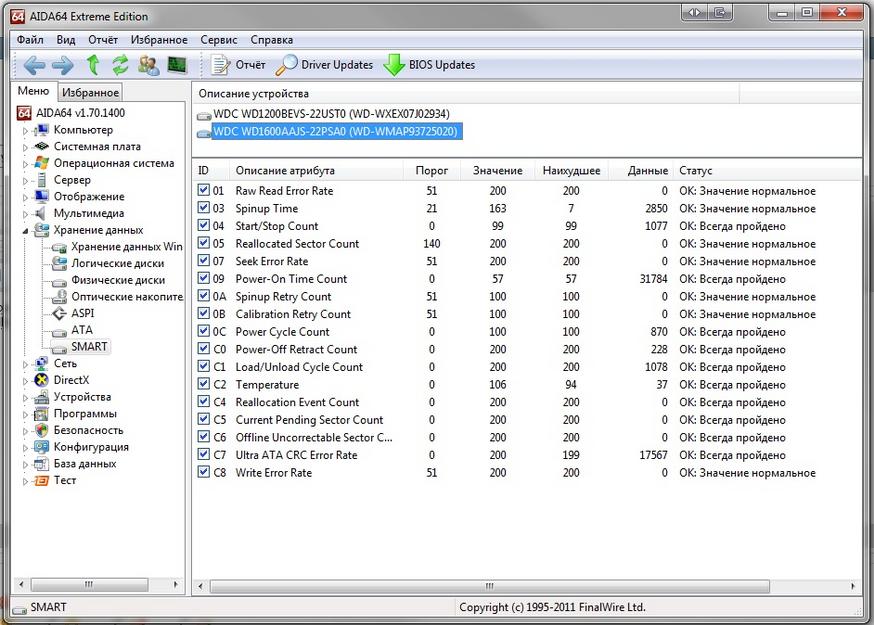Click the Отчёт report page icon

(x=220, y=65)
